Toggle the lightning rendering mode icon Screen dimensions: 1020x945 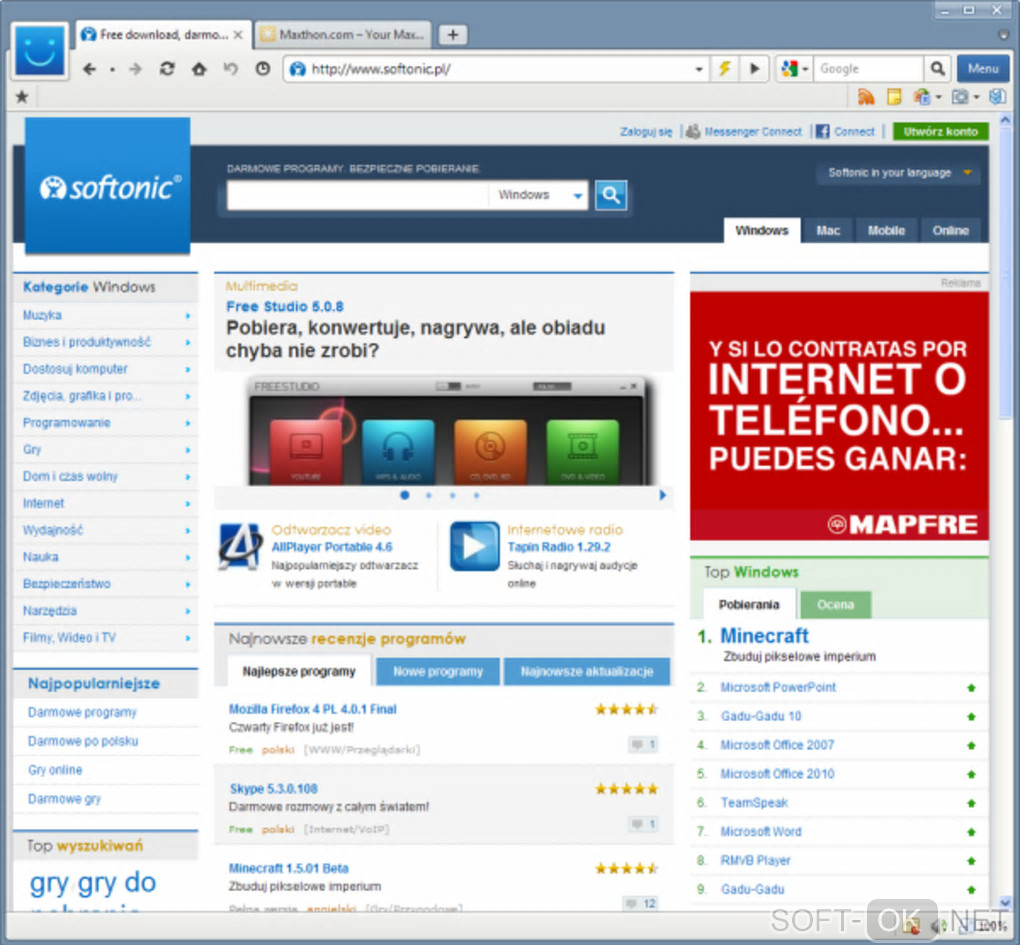coord(724,68)
